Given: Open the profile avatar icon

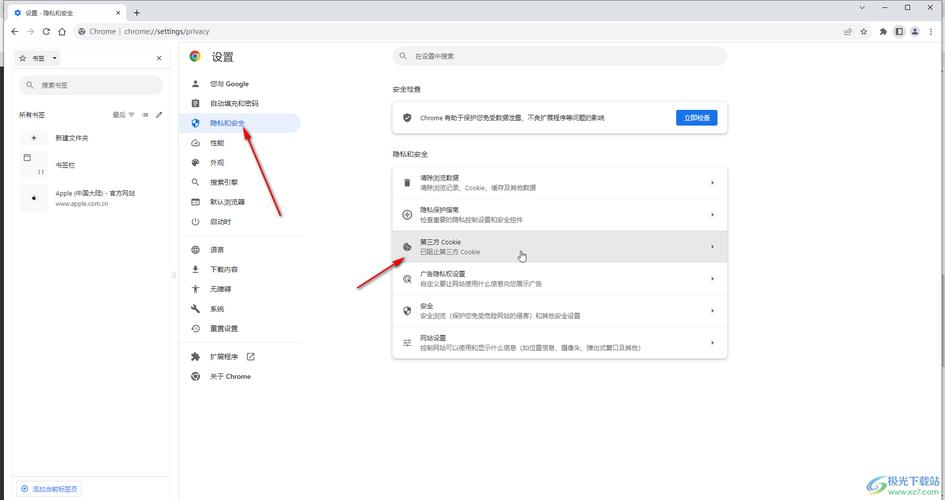Looking at the screenshot, I should click(915, 31).
